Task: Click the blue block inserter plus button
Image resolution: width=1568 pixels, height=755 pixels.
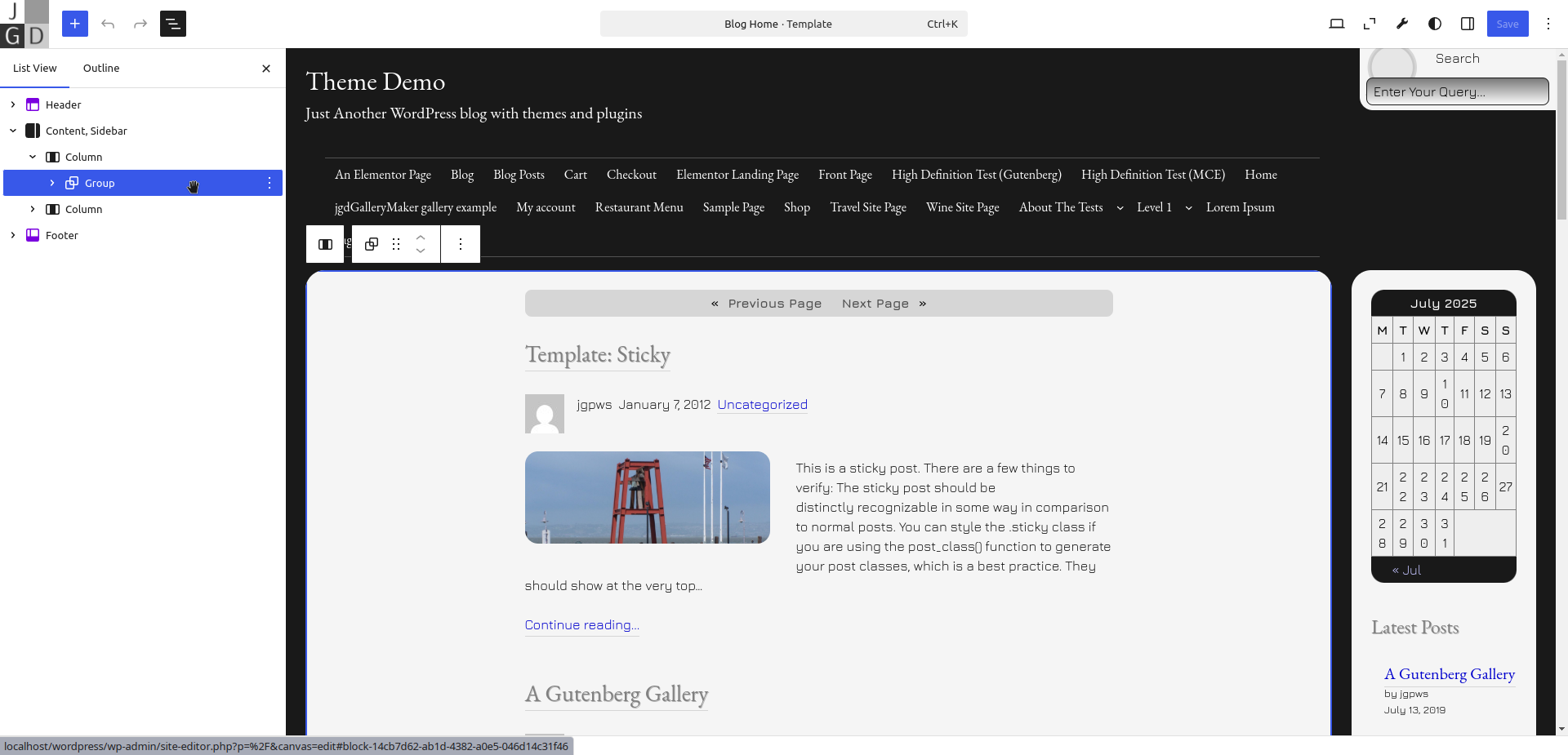Action: point(74,24)
